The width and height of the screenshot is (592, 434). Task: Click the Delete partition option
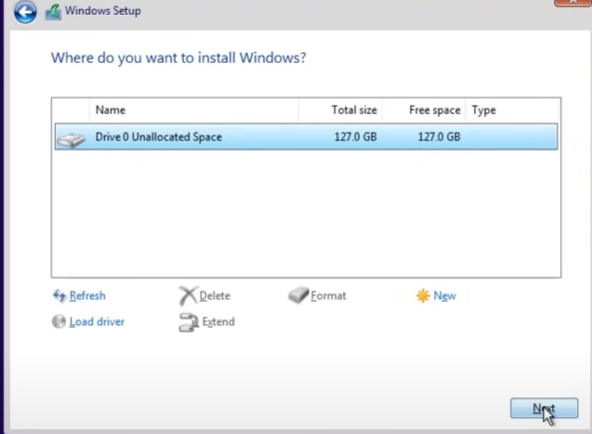click(x=214, y=295)
